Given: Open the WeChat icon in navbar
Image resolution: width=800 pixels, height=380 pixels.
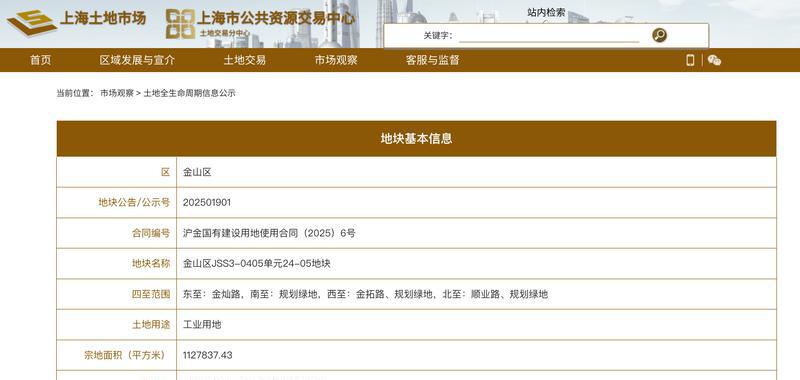Looking at the screenshot, I should [714, 60].
